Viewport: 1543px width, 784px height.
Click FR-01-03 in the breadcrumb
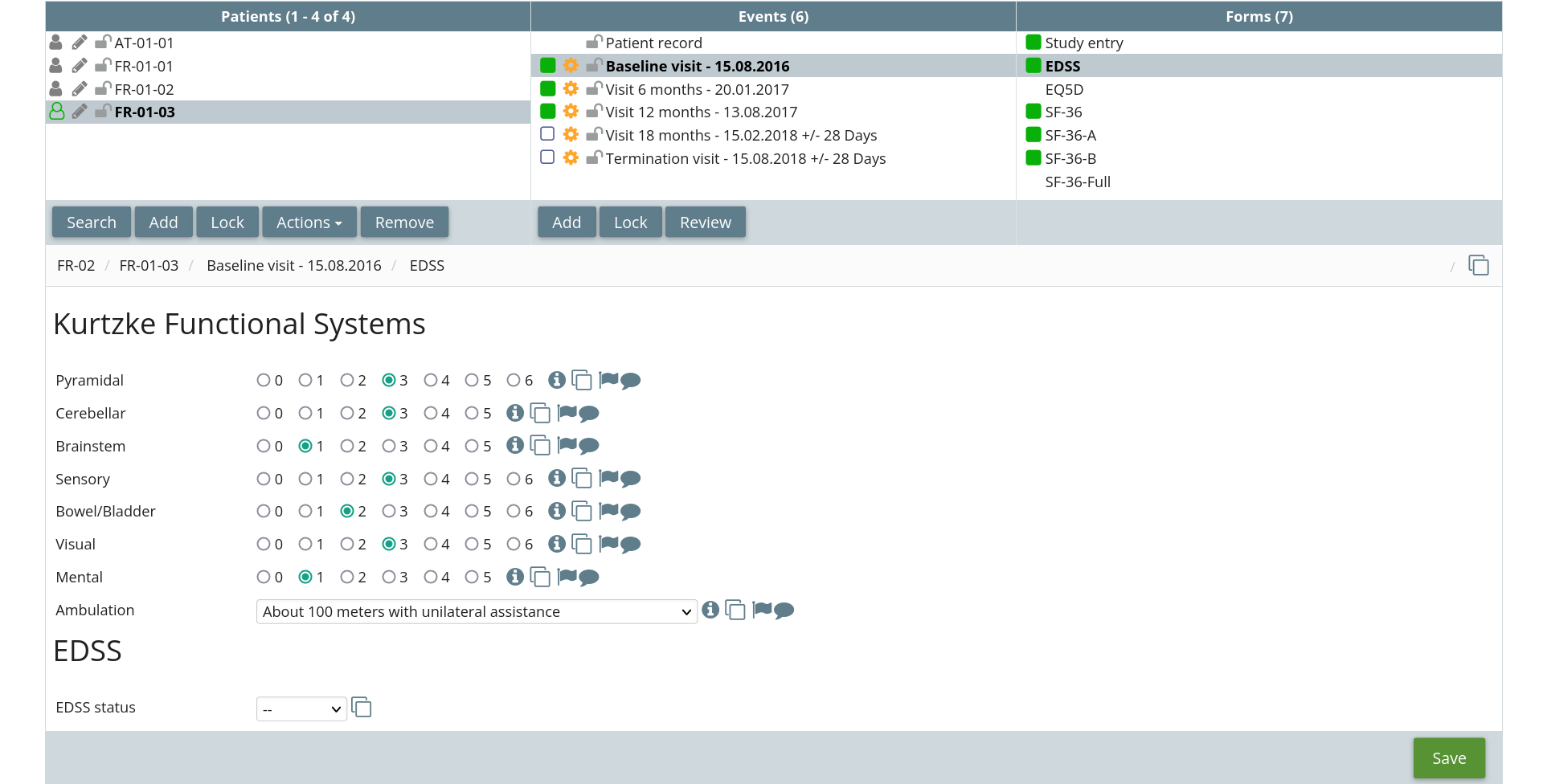tap(149, 266)
